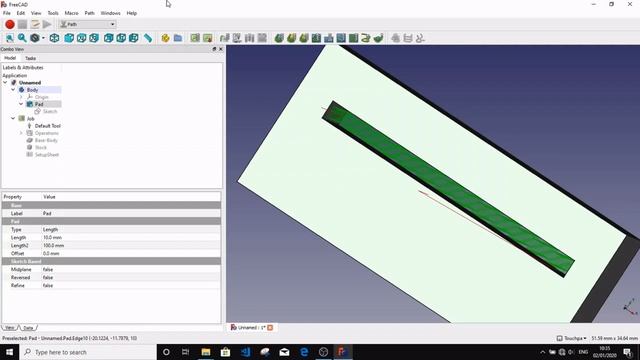Set the bottom view cube icon
Image resolution: width=640 pixels, height=360 pixels.
(x=121, y=38)
